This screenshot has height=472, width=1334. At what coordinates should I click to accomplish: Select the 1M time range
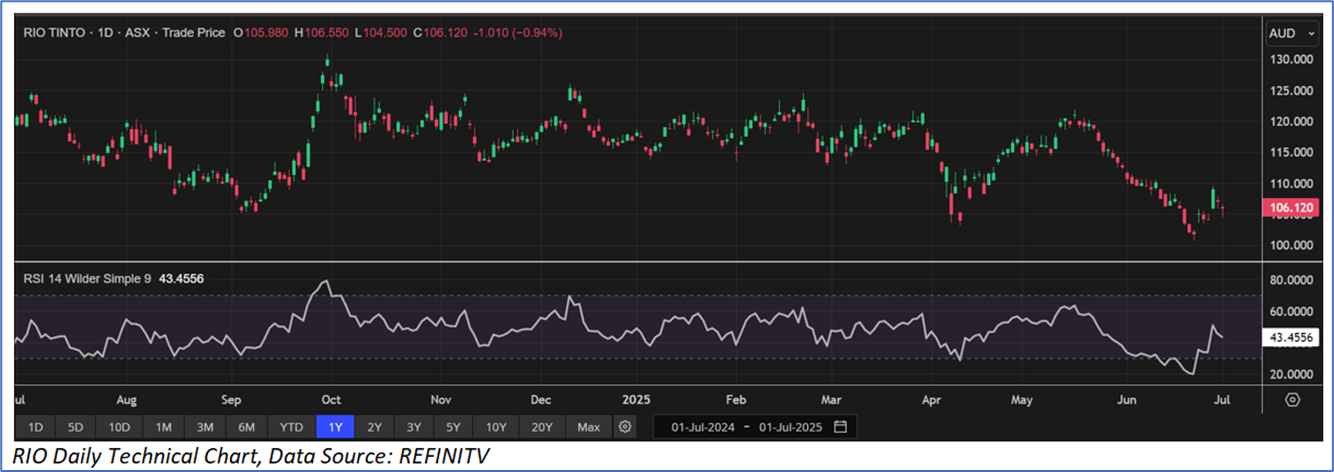164,427
